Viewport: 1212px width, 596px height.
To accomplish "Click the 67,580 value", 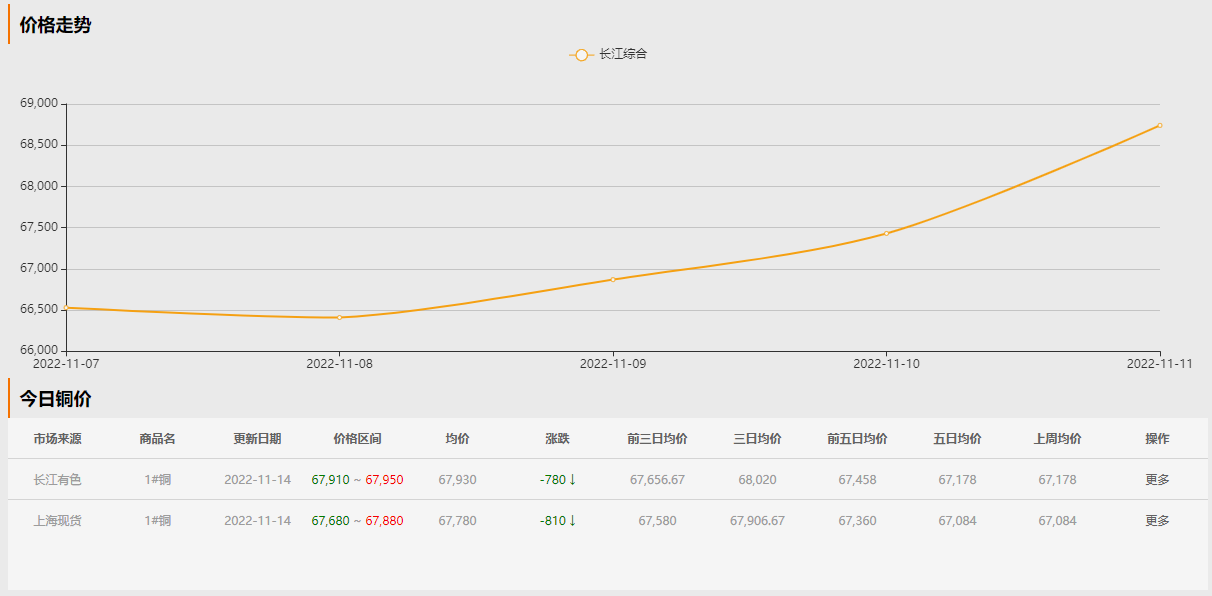I will click(657, 521).
